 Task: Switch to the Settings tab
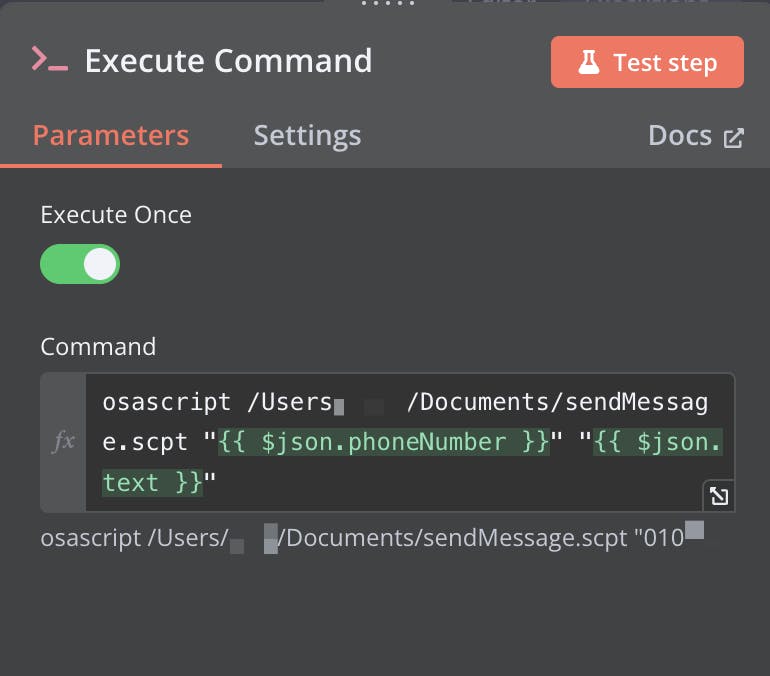tap(307, 136)
